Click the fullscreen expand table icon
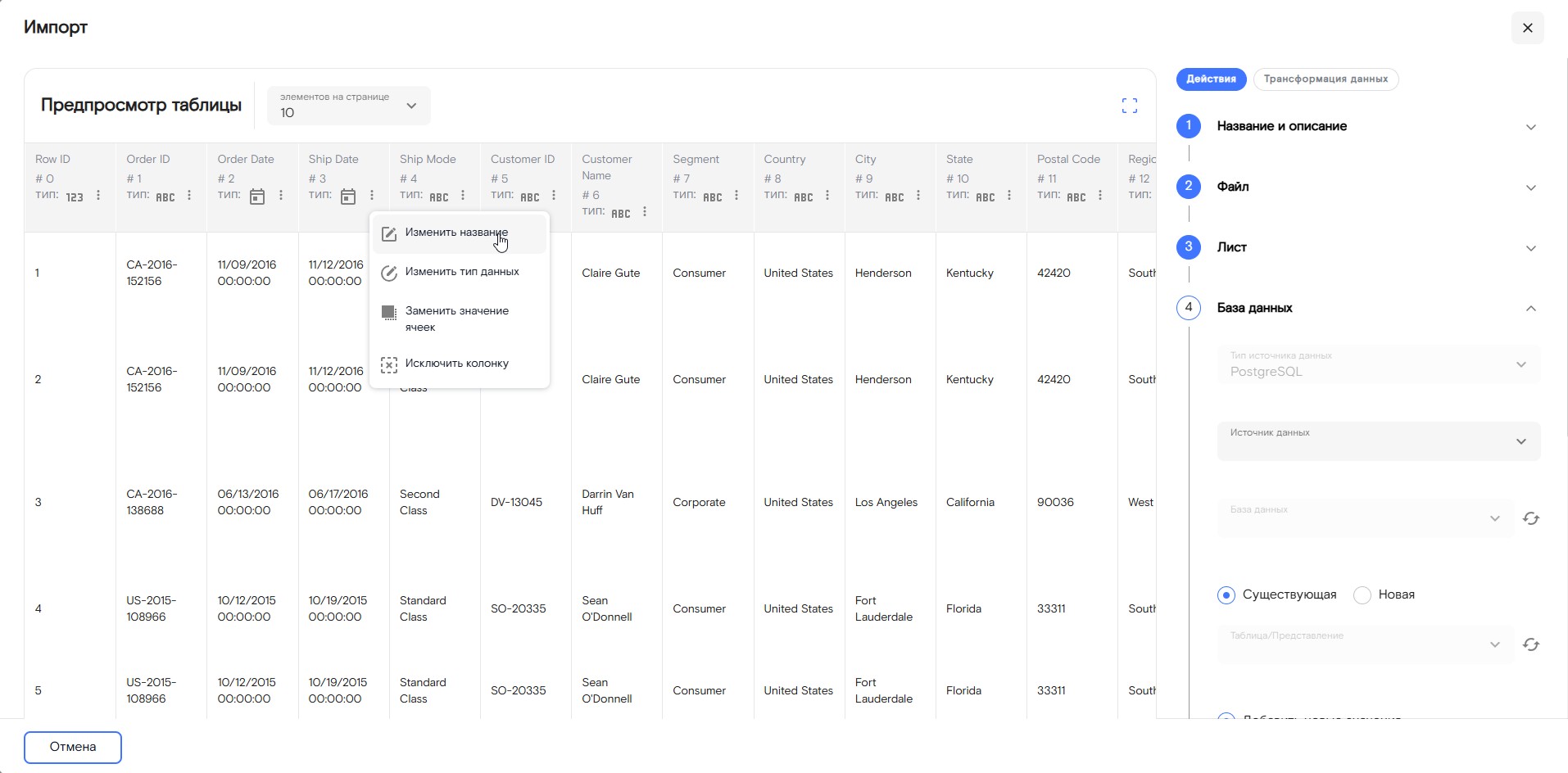 click(x=1129, y=106)
